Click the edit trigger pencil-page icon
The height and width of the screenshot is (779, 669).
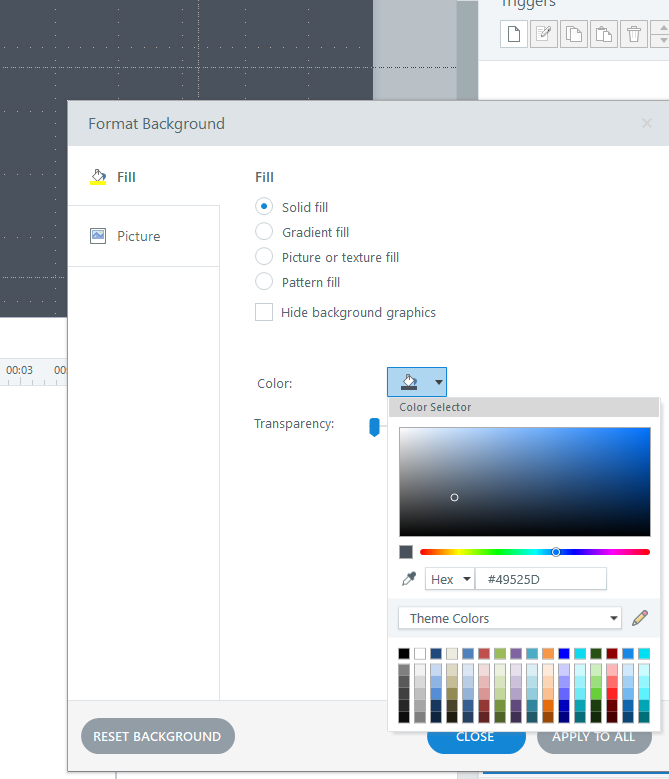coord(543,34)
